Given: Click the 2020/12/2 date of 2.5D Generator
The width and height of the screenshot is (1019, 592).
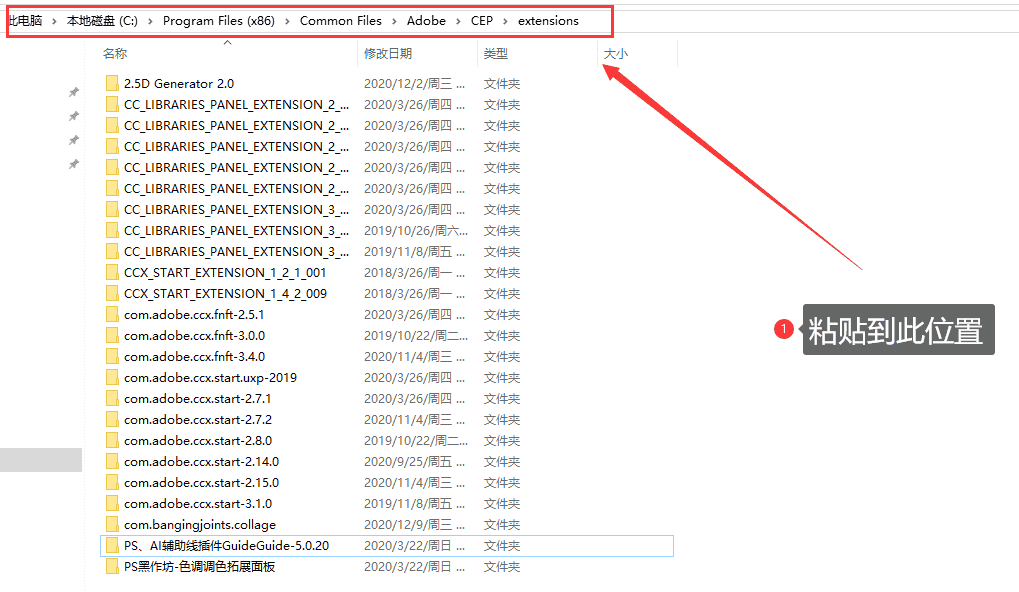Looking at the screenshot, I should tap(415, 84).
